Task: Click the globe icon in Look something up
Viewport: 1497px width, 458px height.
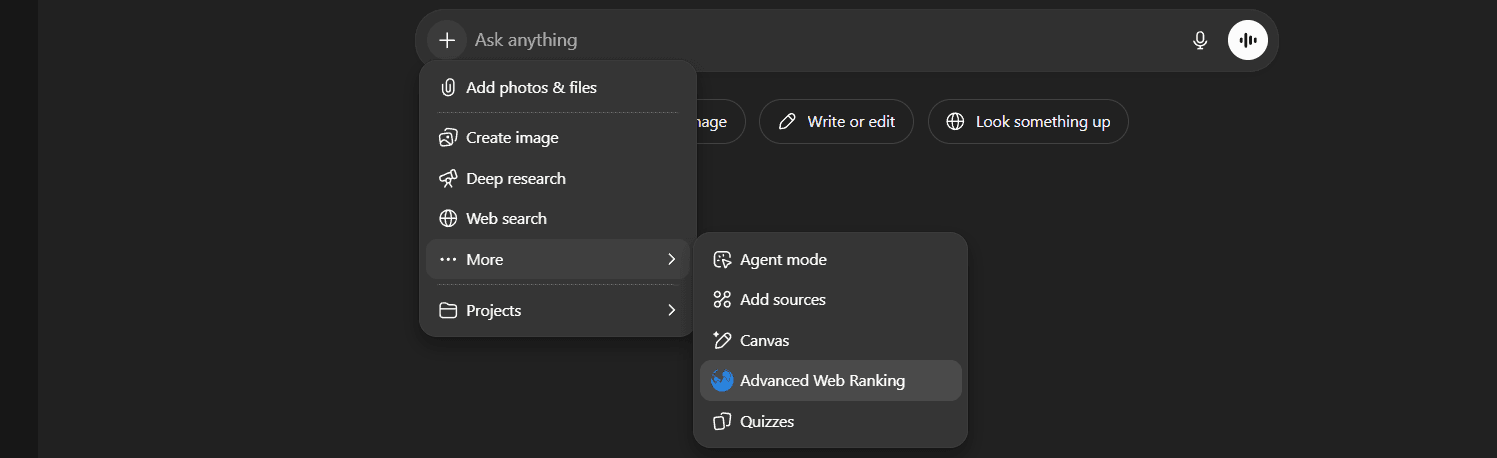Action: (x=955, y=122)
